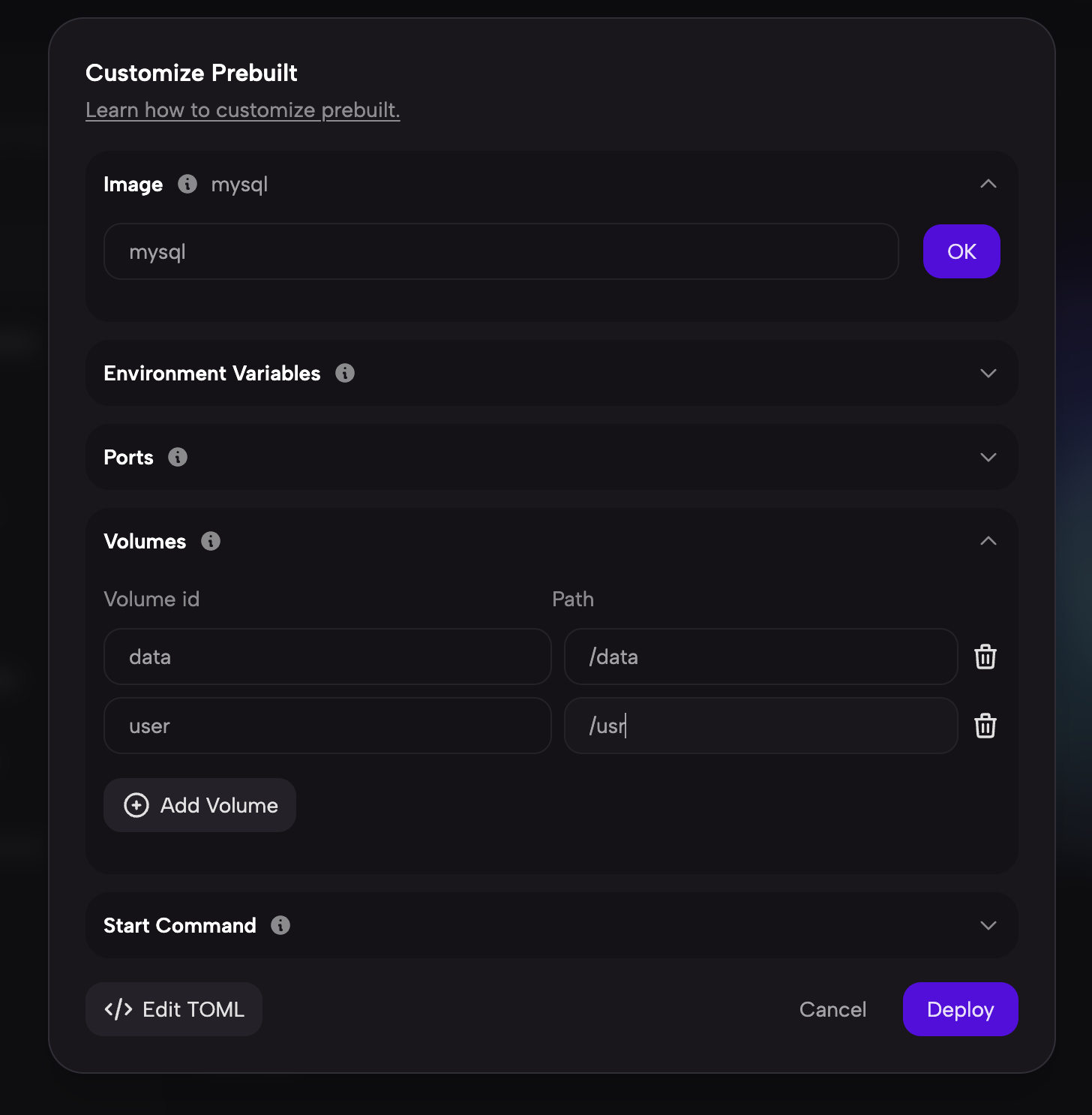Expand the Ports section
Viewport: 1092px width, 1115px height.
988,457
